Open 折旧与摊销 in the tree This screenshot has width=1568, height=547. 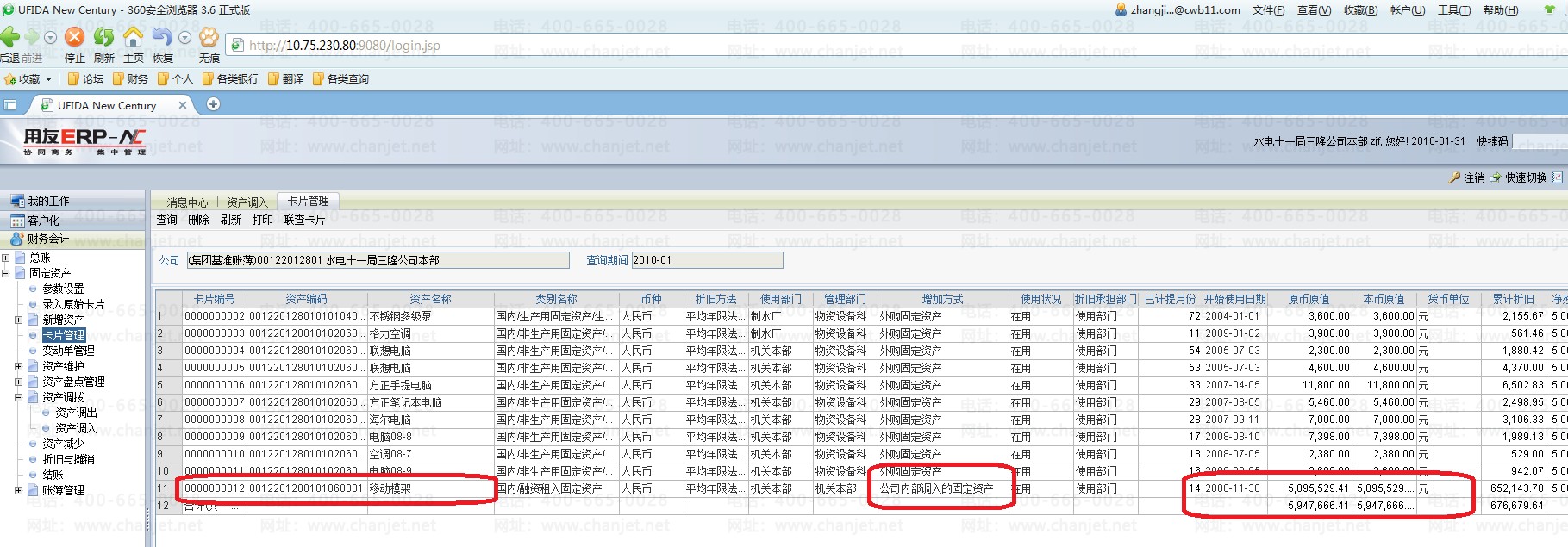coord(68,459)
